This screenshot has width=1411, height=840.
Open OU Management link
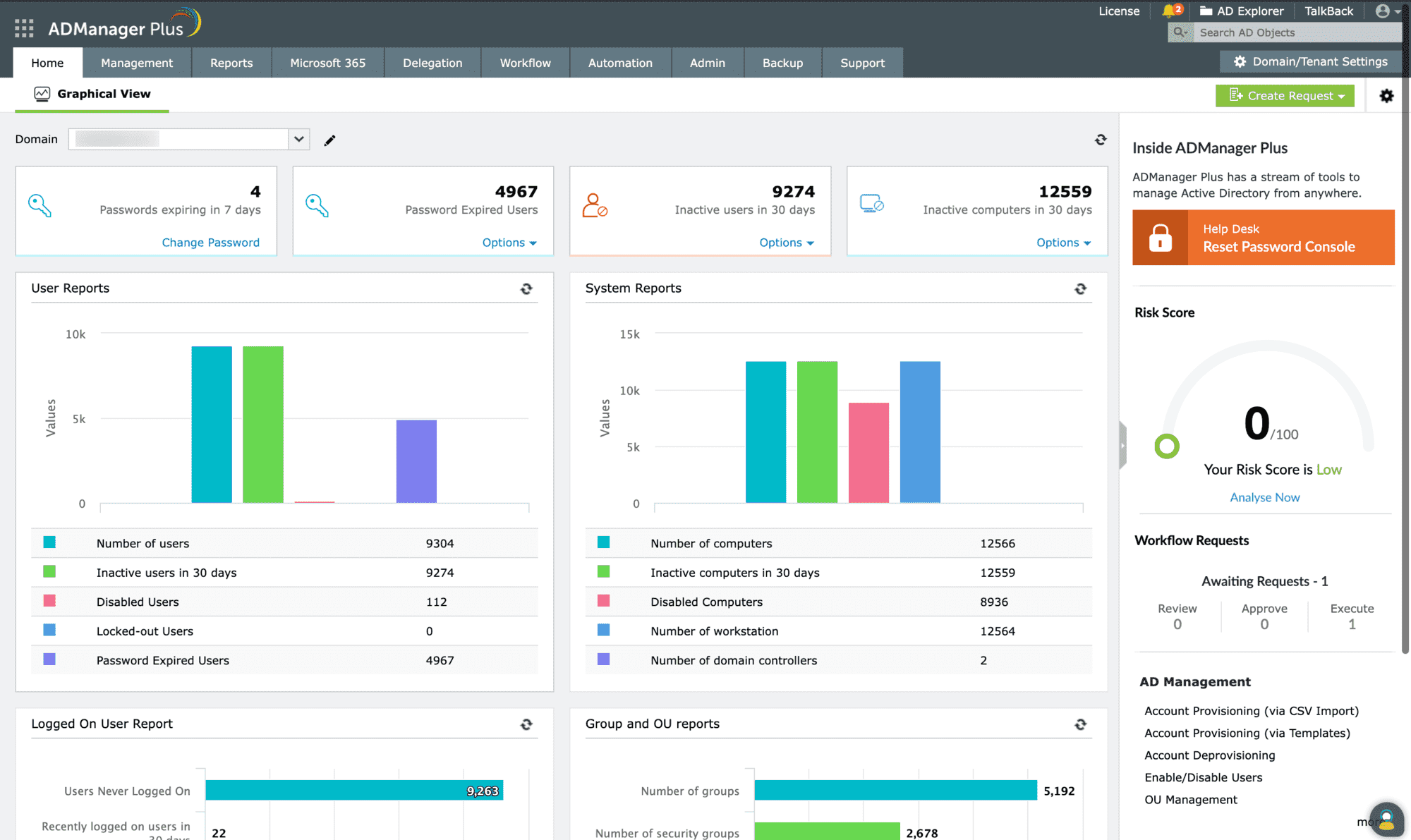point(1191,800)
